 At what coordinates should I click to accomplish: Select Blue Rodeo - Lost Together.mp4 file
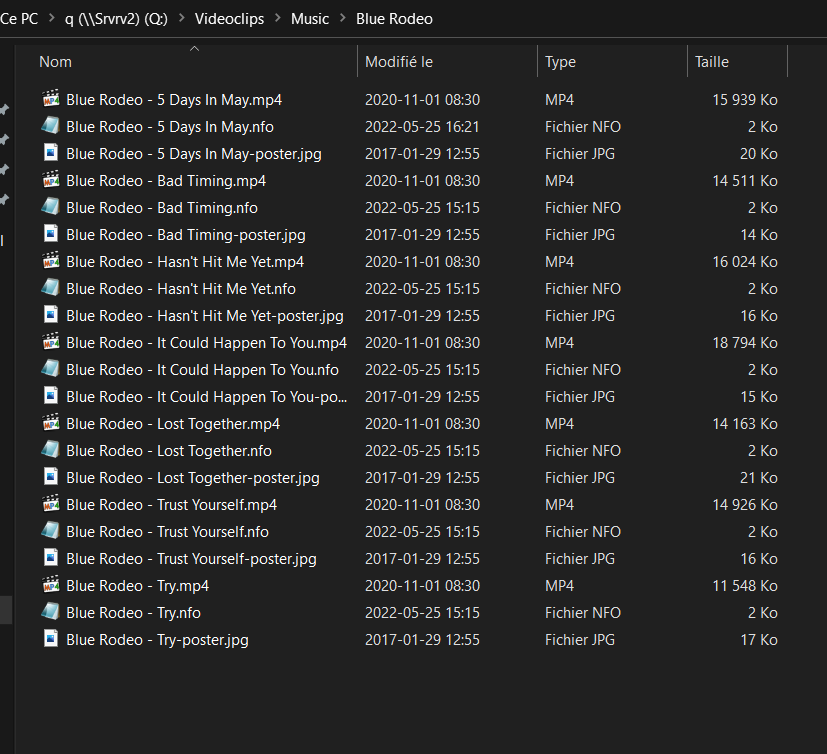173,424
